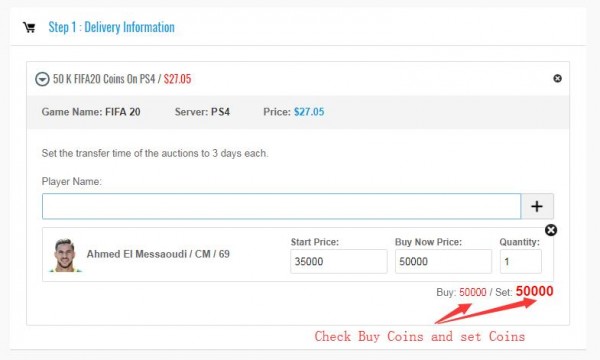Image resolution: width=600 pixels, height=360 pixels.
Task: Click the bold Set 50000 coins value
Action: [x=534, y=291]
